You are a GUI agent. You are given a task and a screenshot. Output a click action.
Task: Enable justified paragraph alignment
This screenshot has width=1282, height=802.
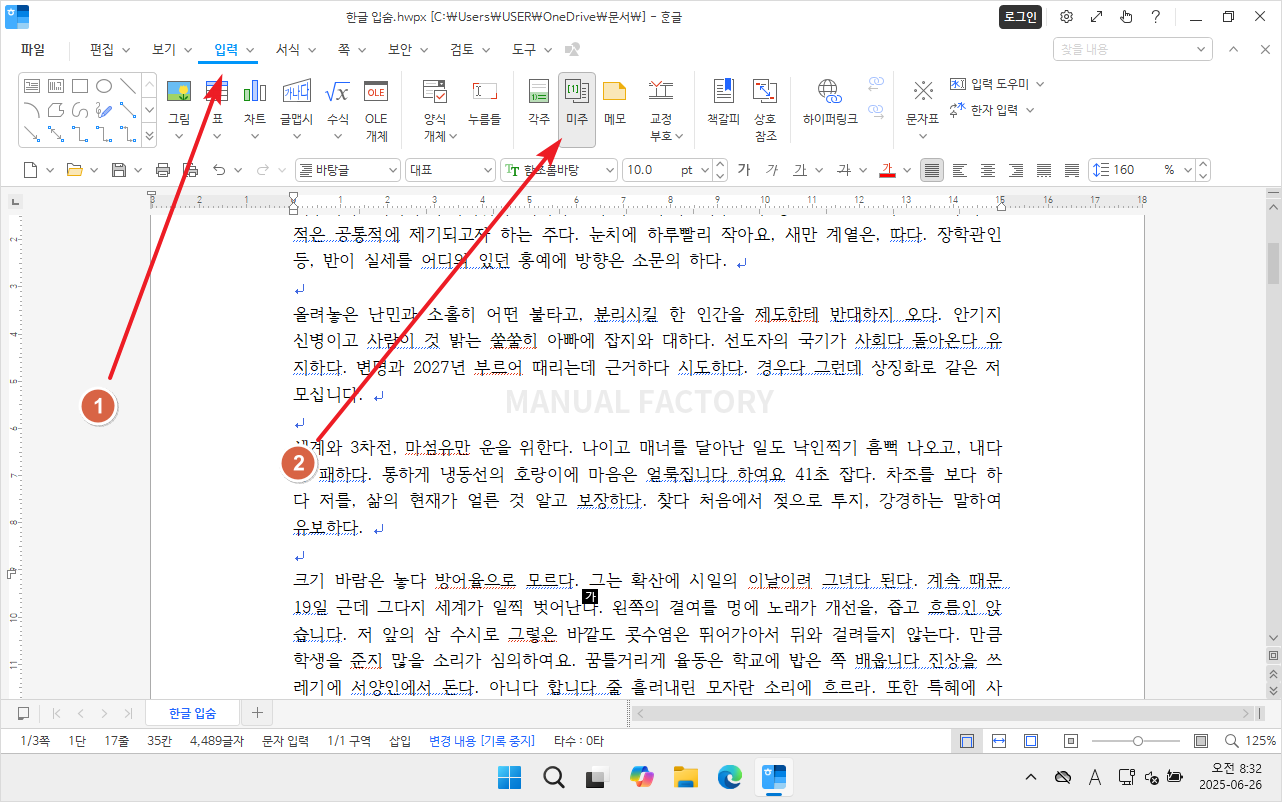coord(932,170)
